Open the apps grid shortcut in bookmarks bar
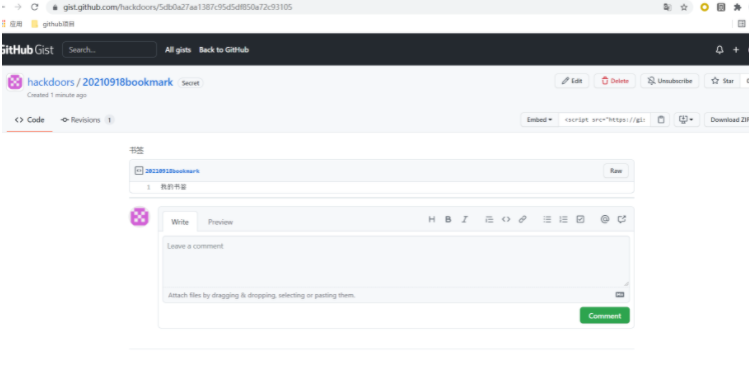Screen dimensions: 749x366 click(12, 24)
